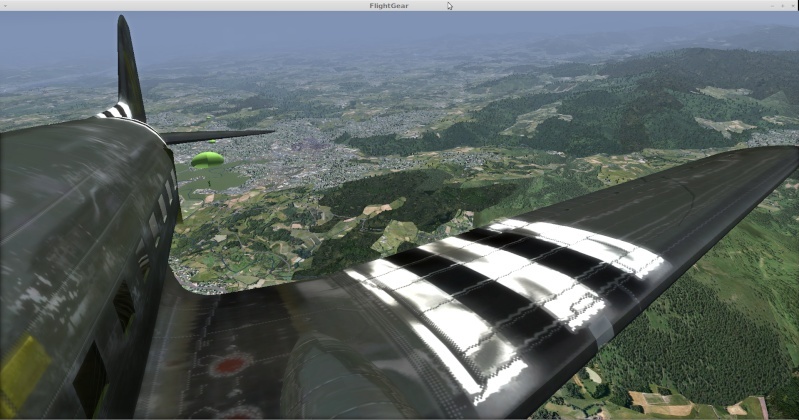Click the FlightGear window title text
The width and height of the screenshot is (799, 420).
389,6
